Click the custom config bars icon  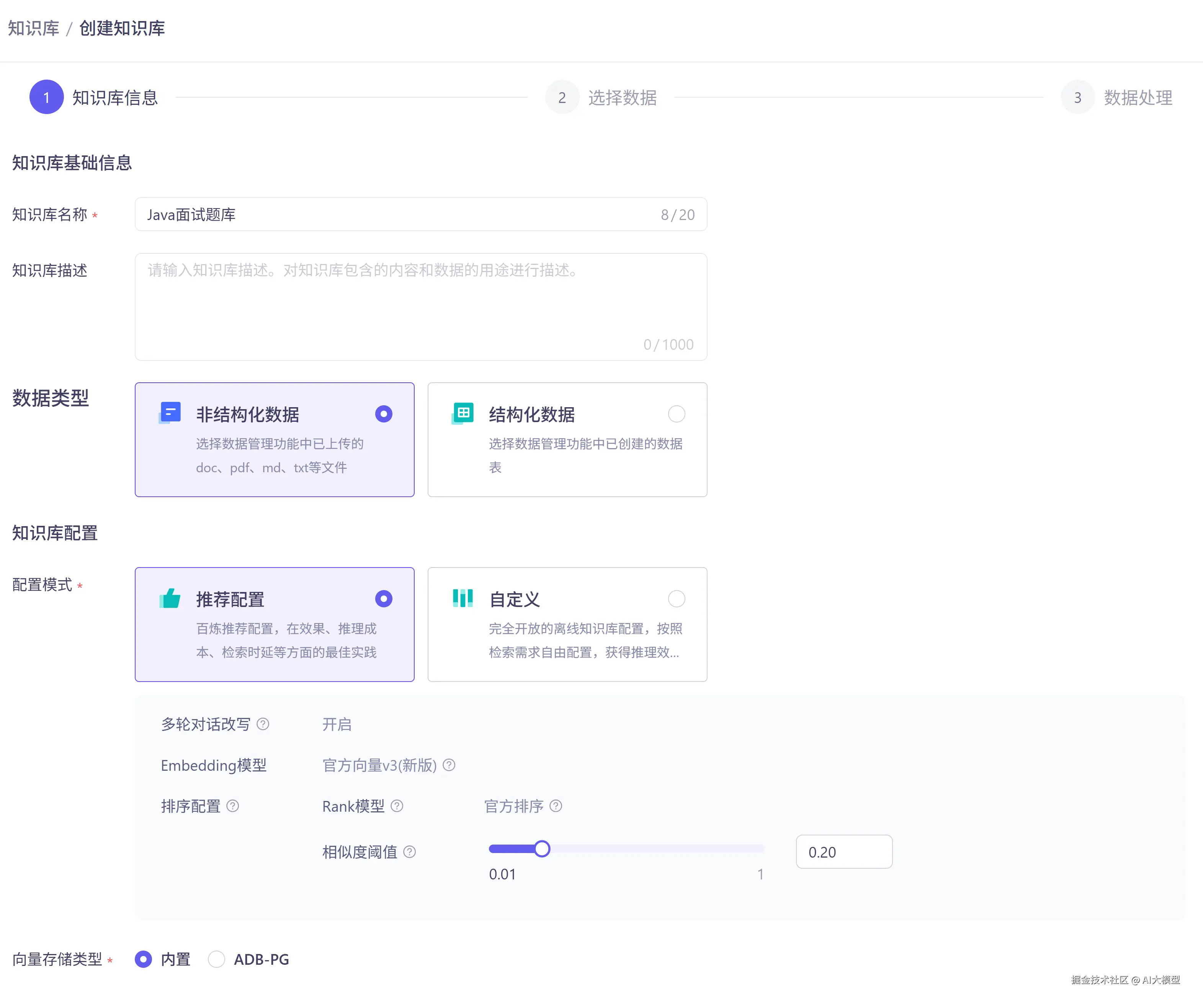click(462, 598)
